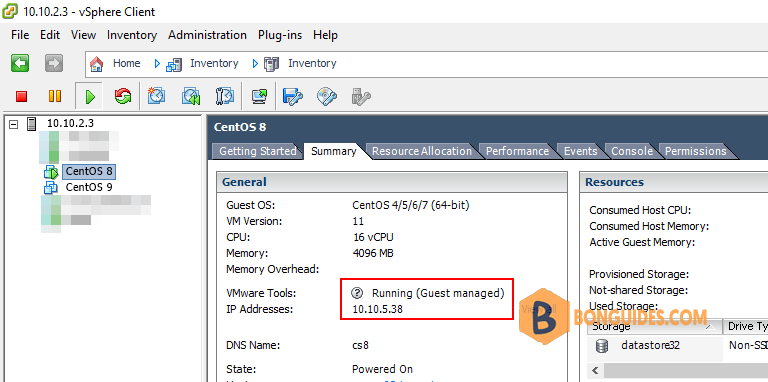Click the 16 vCPU value
The width and height of the screenshot is (768, 382).
tap(373, 238)
